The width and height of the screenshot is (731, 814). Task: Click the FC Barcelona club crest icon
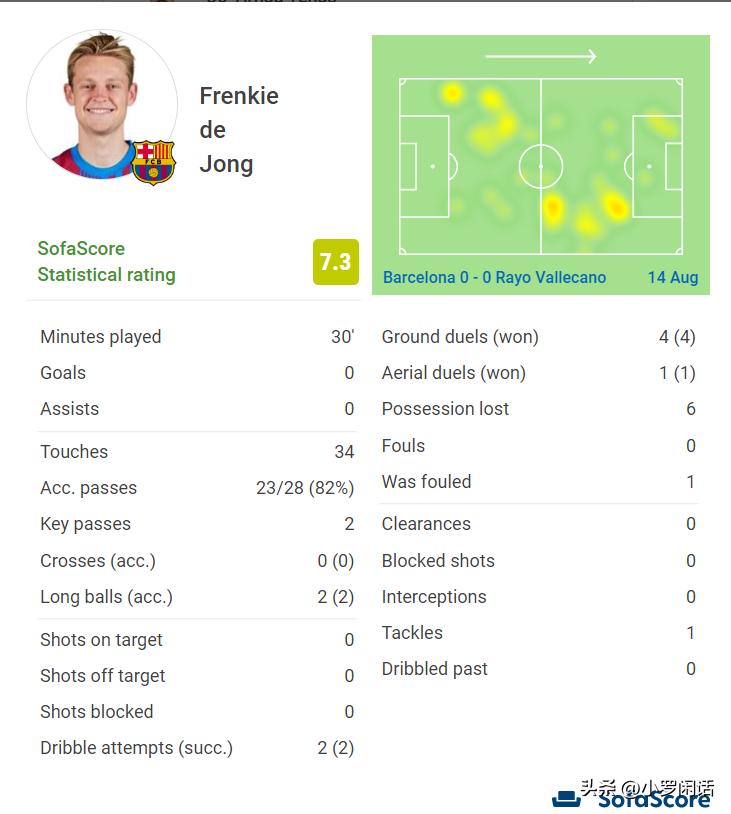pos(153,161)
